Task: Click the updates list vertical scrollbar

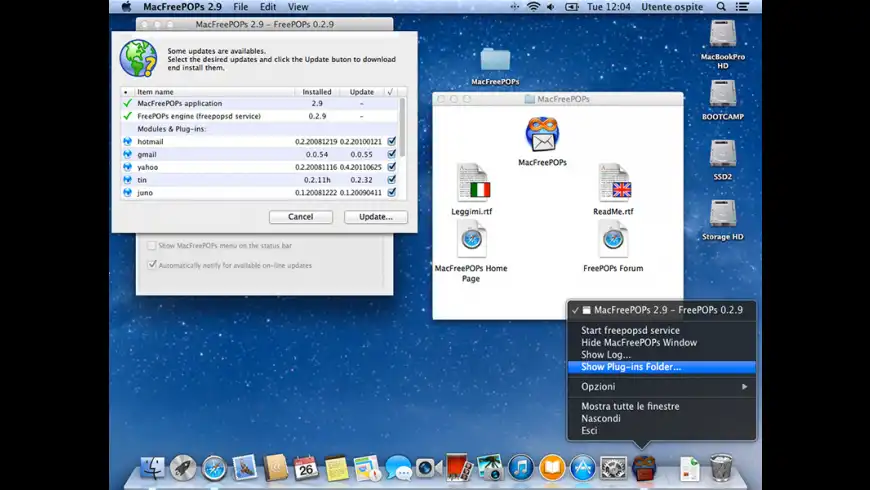Action: [x=402, y=127]
